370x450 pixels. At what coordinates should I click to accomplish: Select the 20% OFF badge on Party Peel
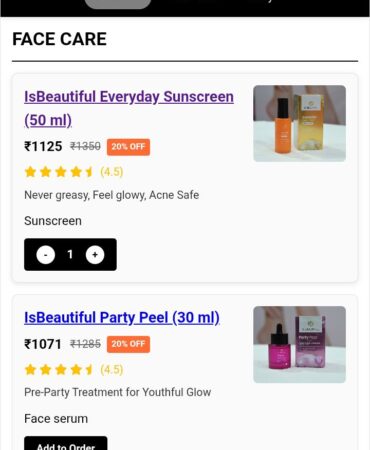click(x=128, y=344)
